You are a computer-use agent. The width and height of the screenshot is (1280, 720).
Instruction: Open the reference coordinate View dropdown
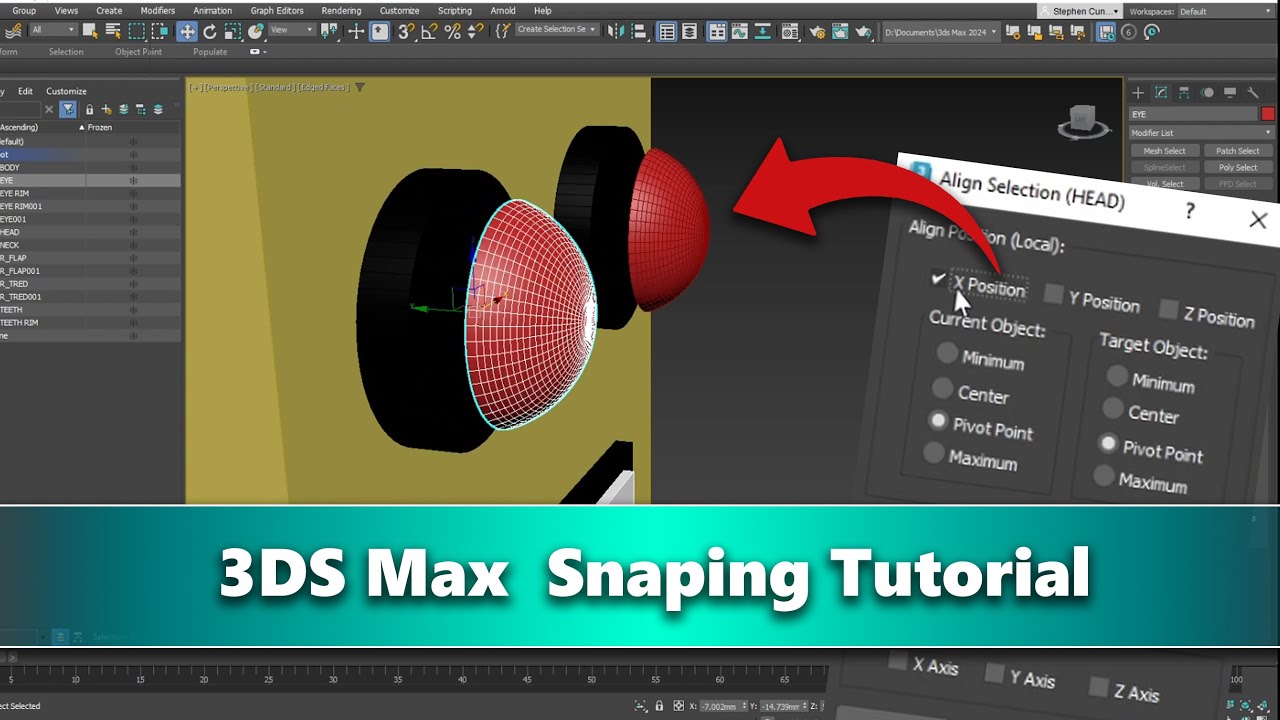(x=294, y=30)
